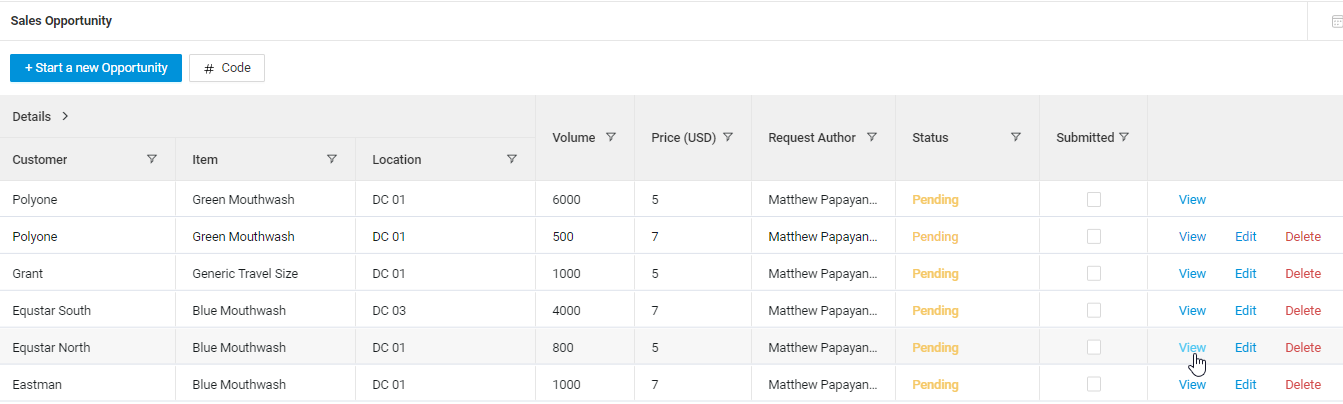Open the Status column filter icon
The height and width of the screenshot is (404, 1343).
[1016, 137]
